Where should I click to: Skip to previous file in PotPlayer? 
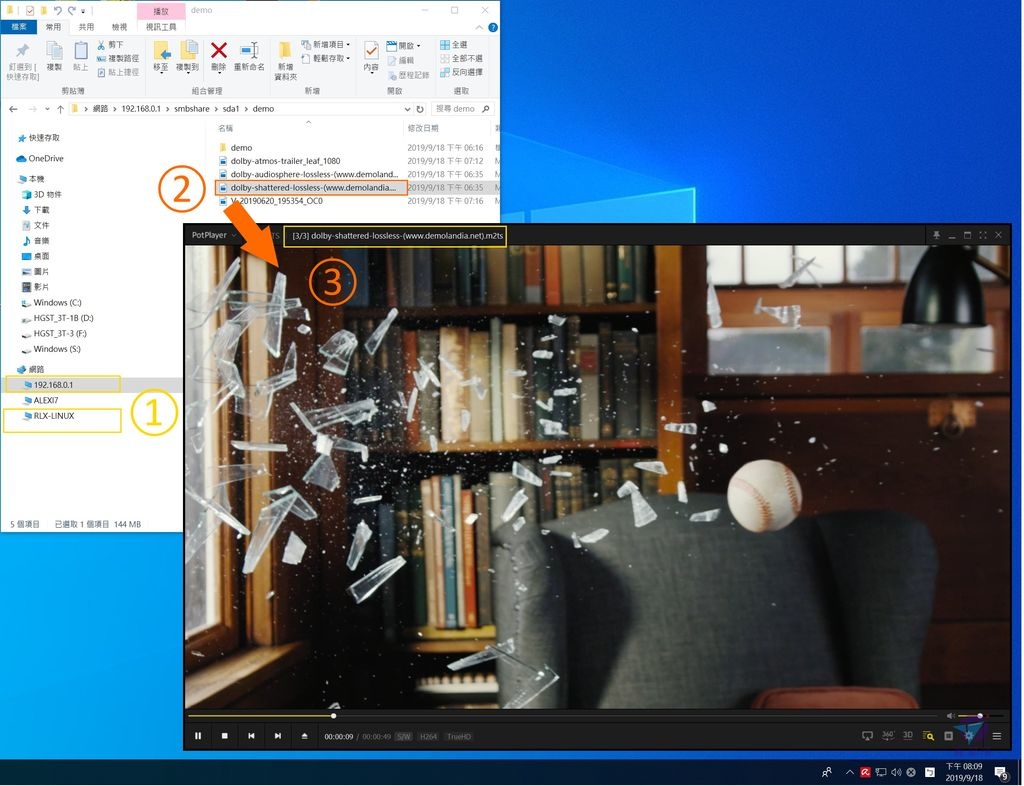pos(251,736)
